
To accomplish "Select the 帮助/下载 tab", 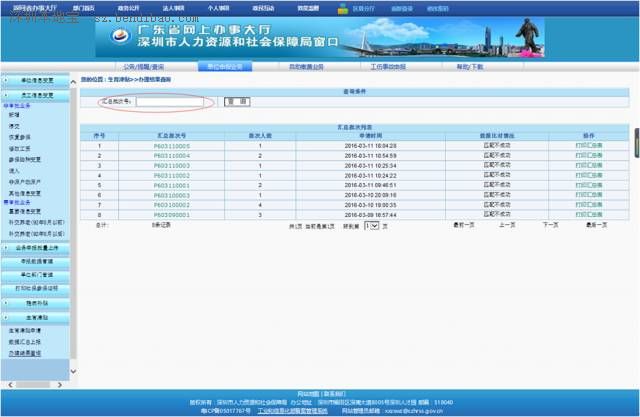I will click(469, 66).
